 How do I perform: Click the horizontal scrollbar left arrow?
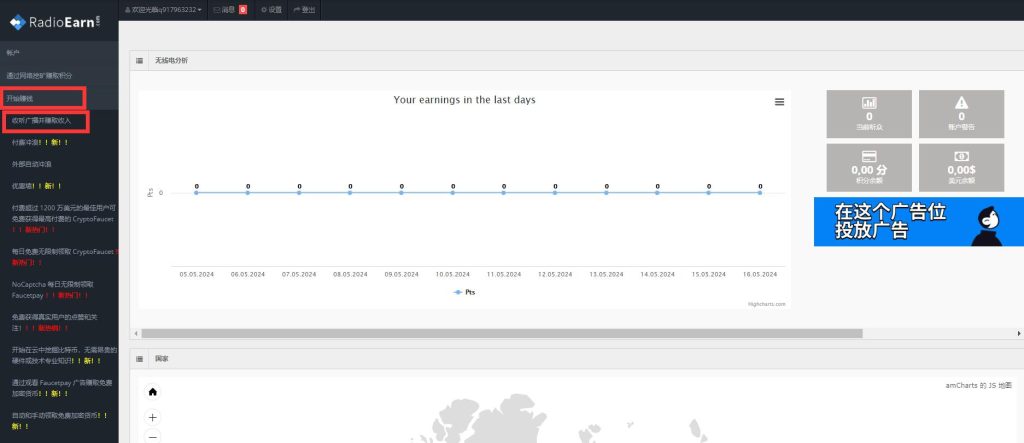[x=136, y=333]
